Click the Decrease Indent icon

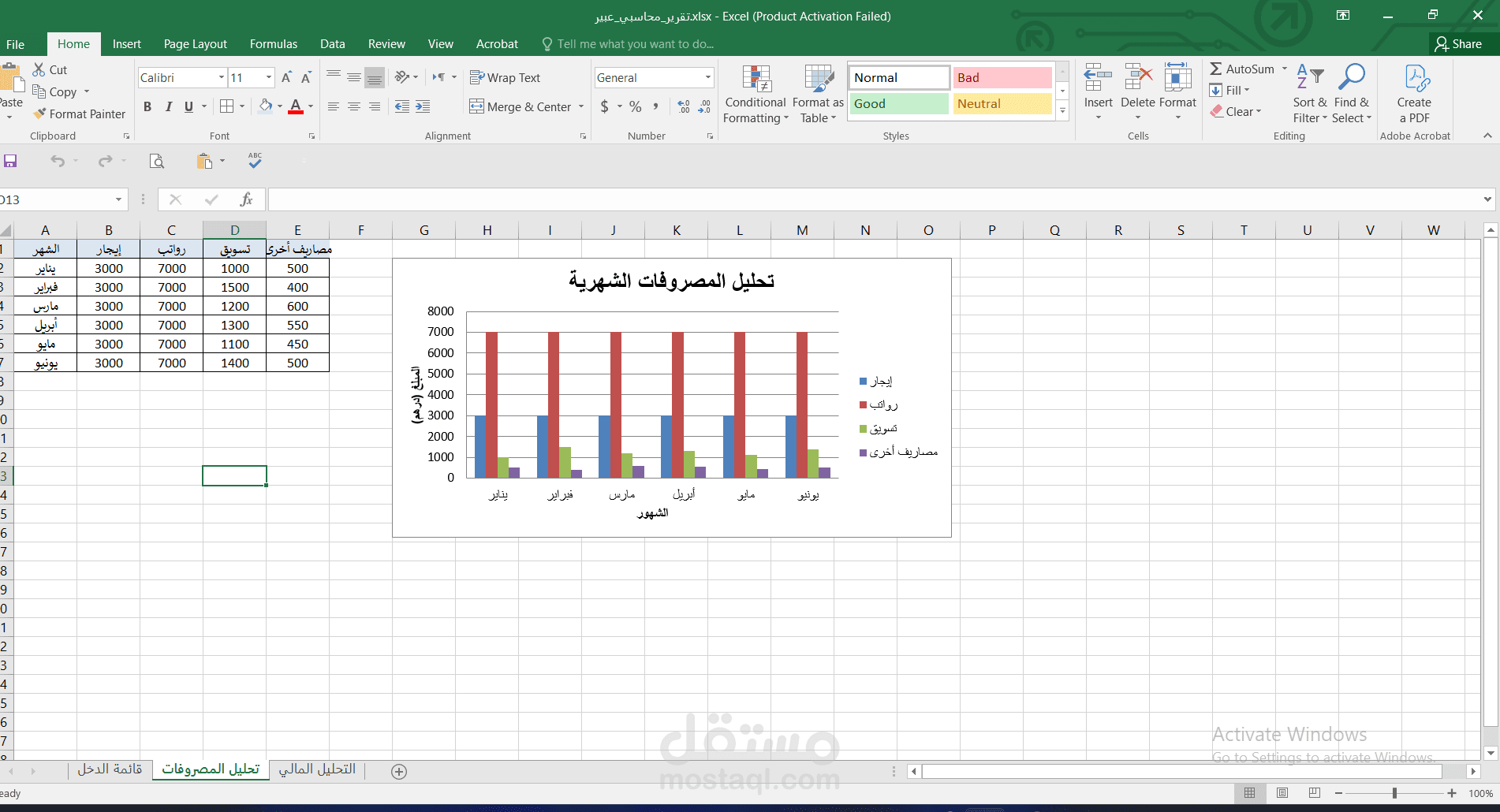coord(402,106)
